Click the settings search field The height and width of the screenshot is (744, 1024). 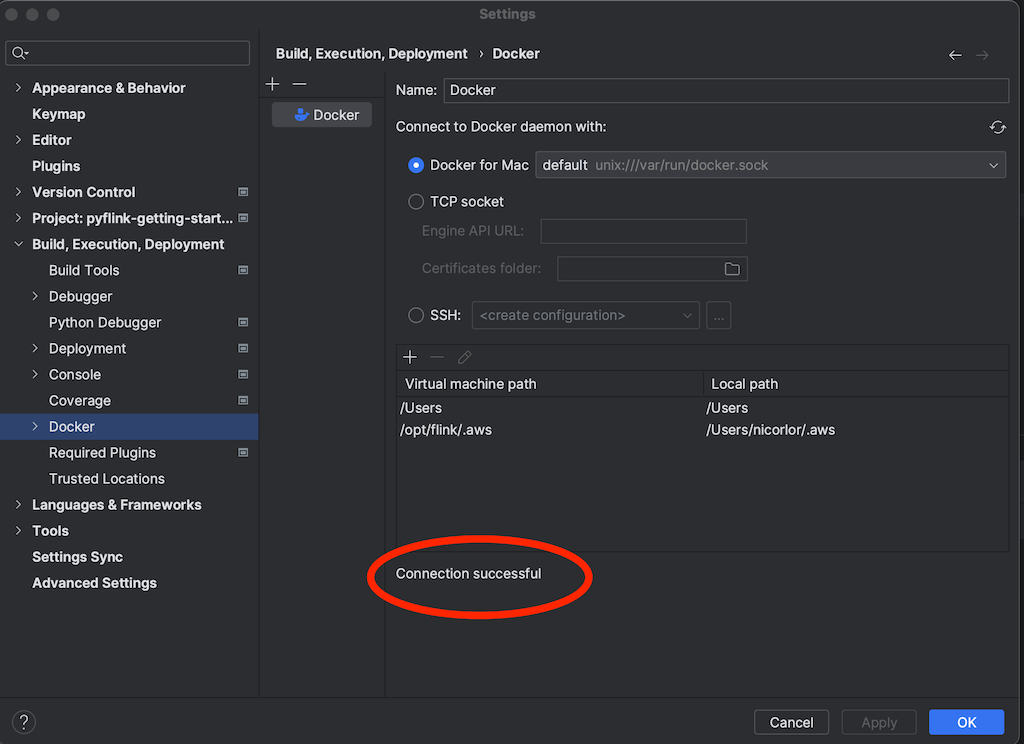127,53
